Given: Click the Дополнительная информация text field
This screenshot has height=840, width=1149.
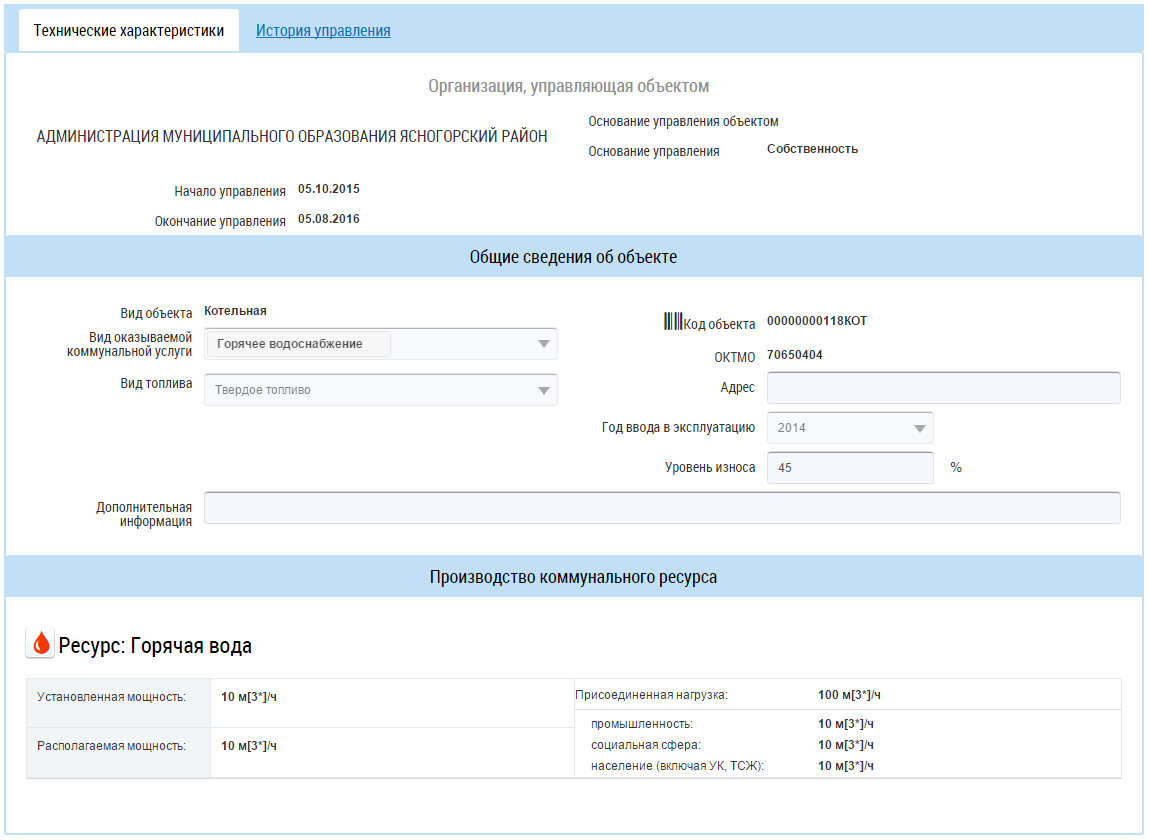Looking at the screenshot, I should [661, 508].
